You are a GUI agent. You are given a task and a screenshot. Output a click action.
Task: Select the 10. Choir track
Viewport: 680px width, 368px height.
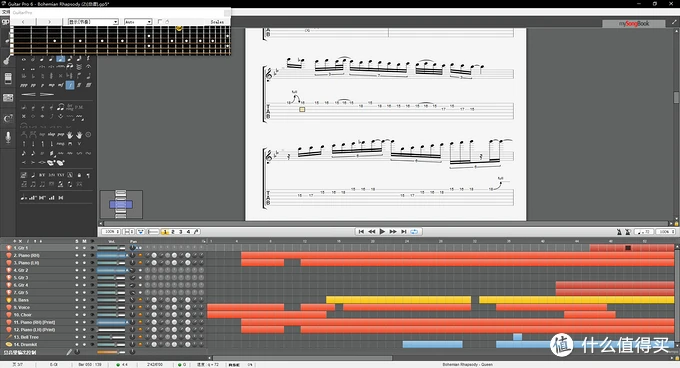click(x=23, y=315)
